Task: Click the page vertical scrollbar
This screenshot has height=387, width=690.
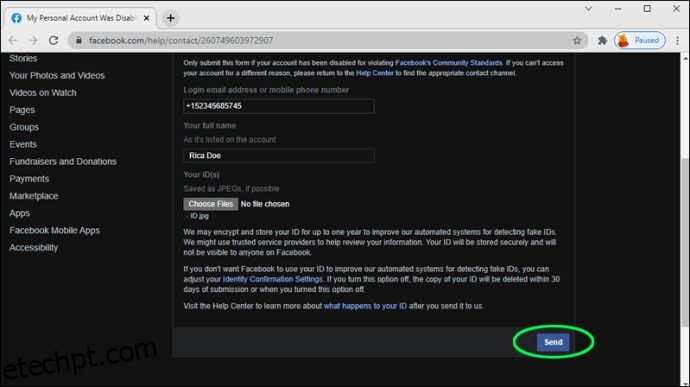Action: (x=685, y=242)
